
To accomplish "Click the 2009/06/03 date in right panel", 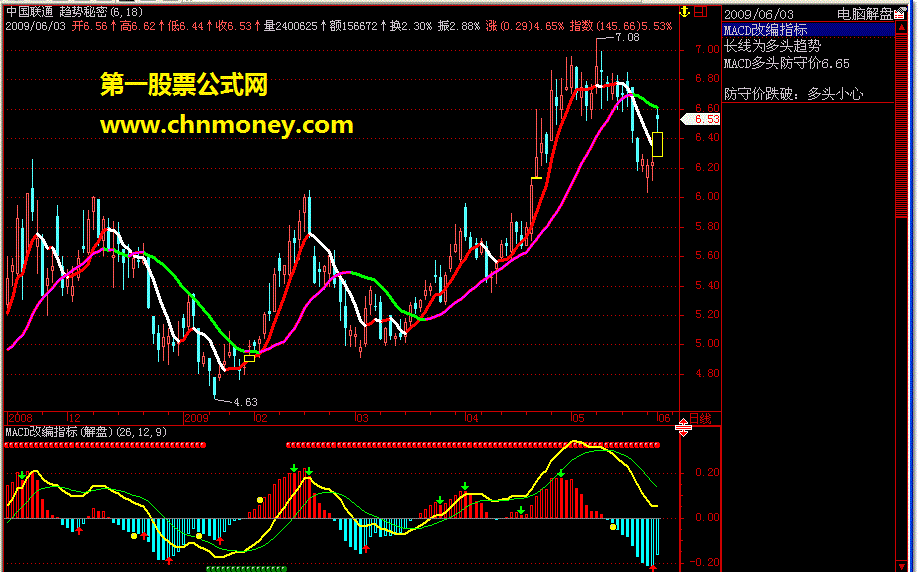I will [759, 14].
